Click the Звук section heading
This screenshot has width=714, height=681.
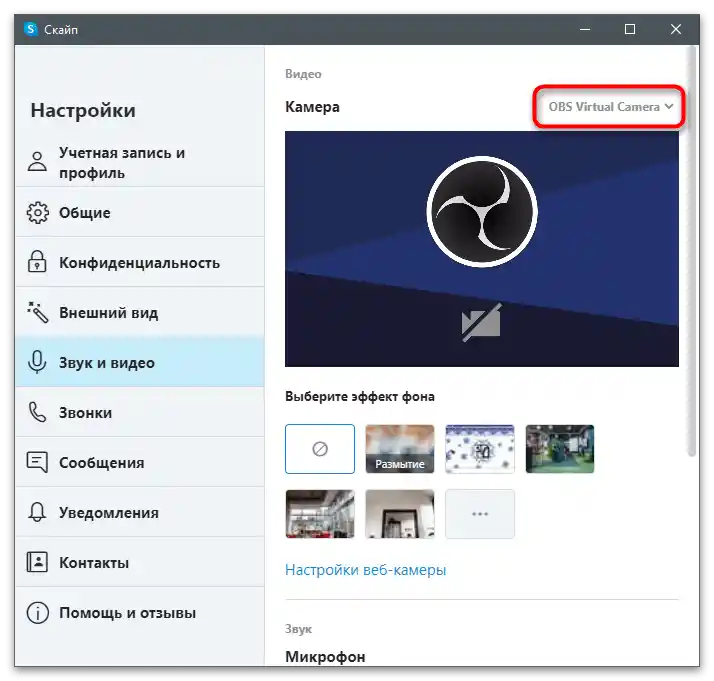pos(298,629)
